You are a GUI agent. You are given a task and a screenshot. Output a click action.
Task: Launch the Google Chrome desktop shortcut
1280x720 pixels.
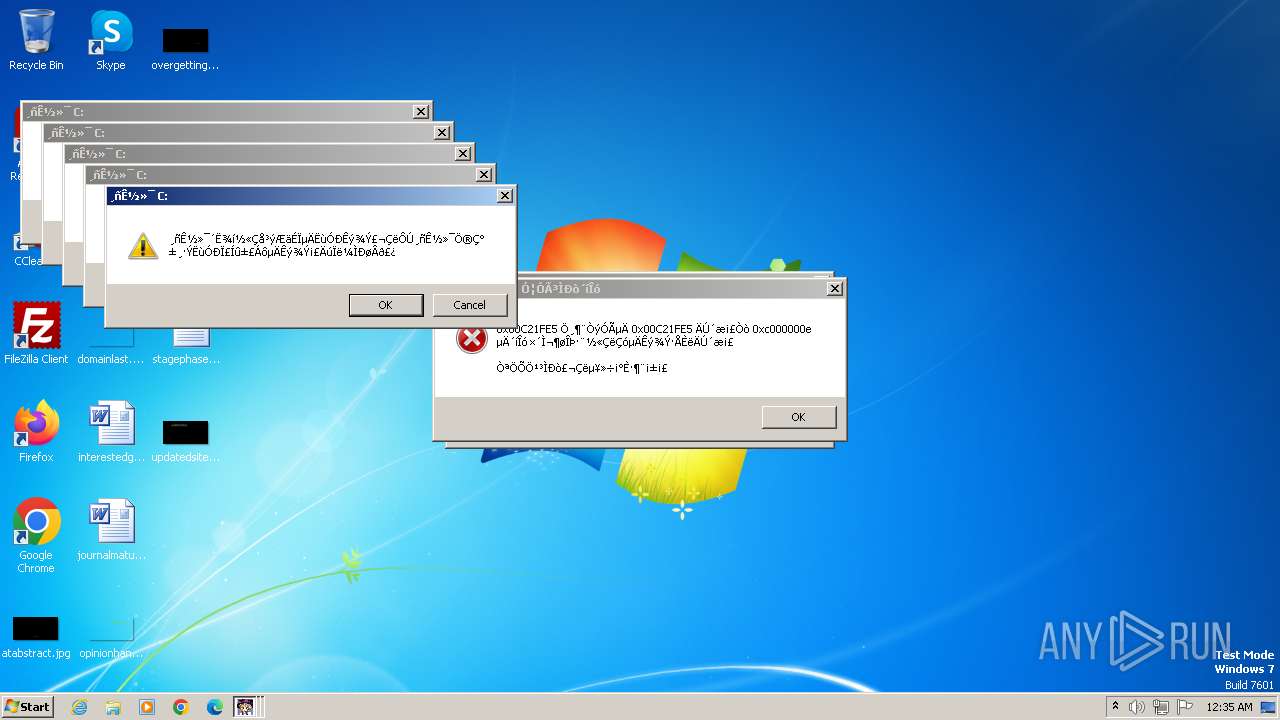36,535
